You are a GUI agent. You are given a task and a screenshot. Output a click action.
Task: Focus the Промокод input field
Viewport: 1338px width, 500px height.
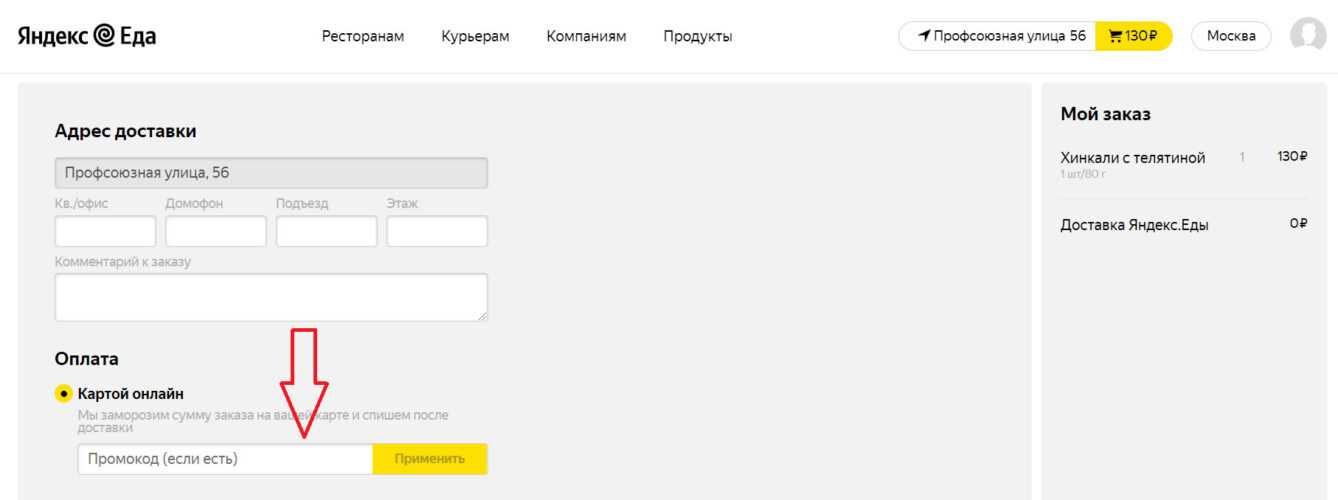coord(225,459)
